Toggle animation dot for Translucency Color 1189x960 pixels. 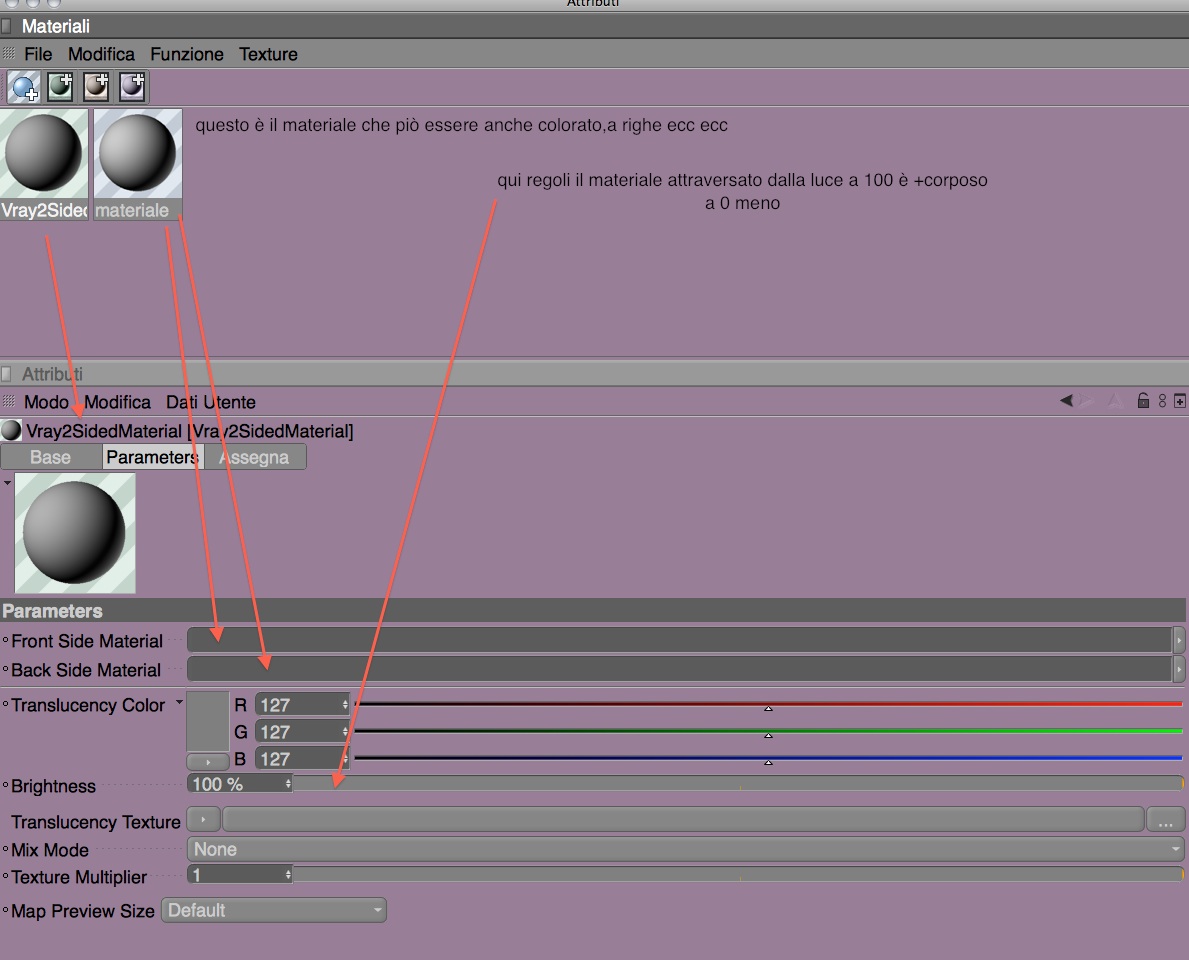pos(5,704)
